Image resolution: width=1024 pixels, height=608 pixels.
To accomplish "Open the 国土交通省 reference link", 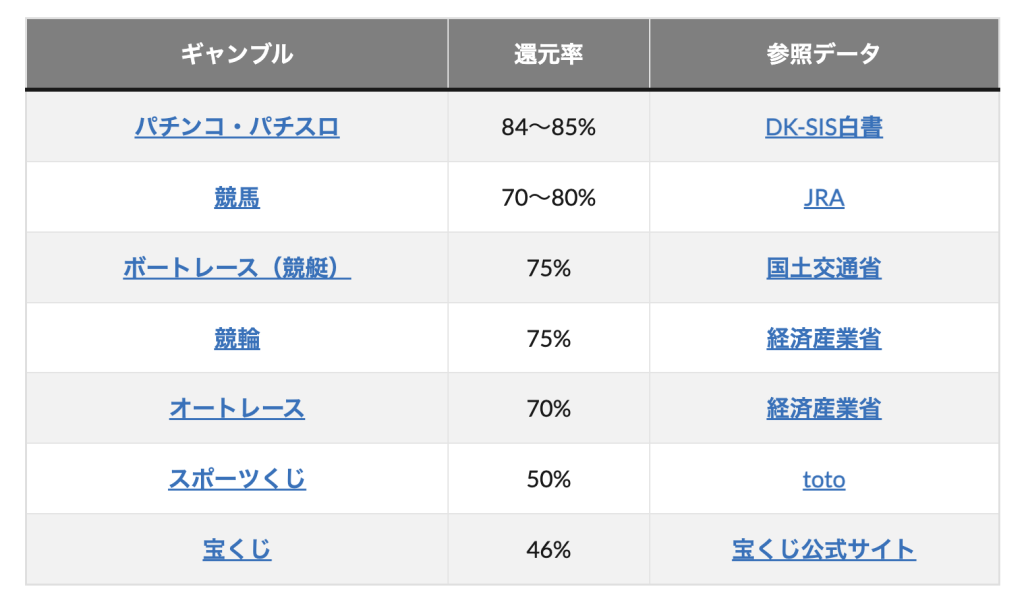I will pos(824,268).
